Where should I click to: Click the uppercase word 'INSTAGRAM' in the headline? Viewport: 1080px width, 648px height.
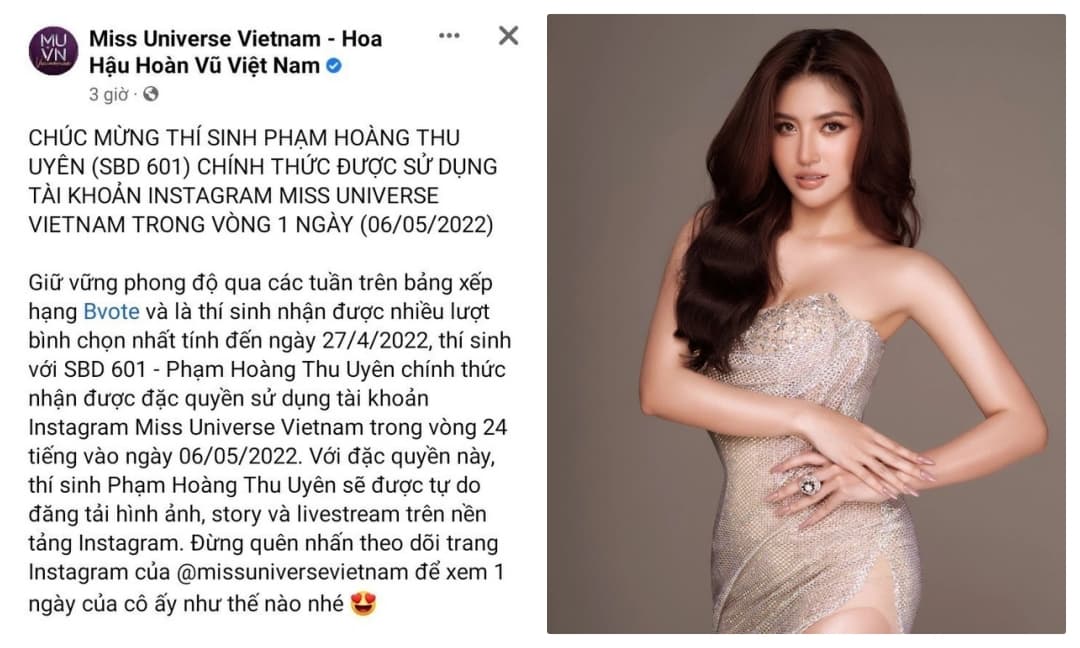[211, 196]
